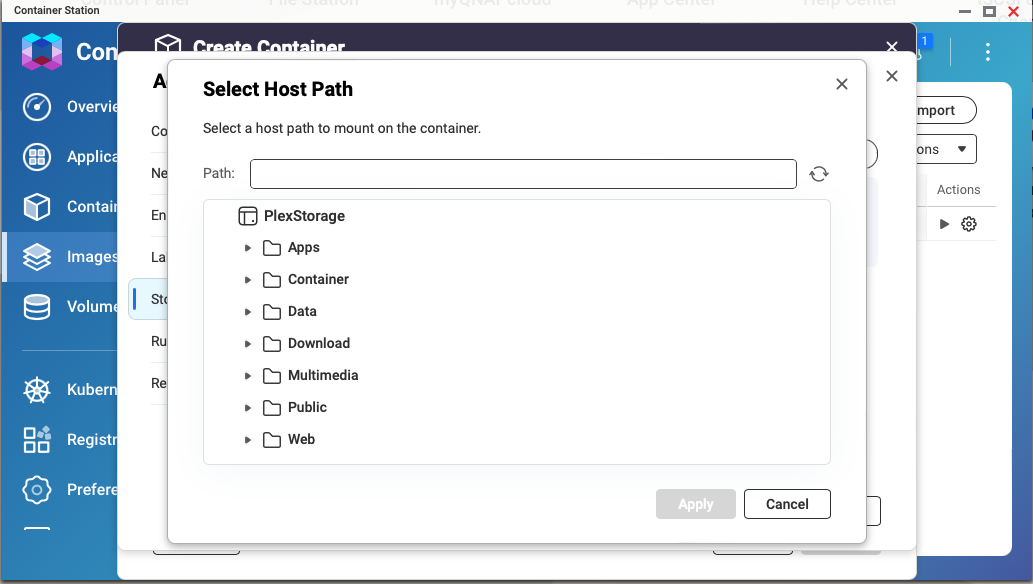1033x584 pixels.
Task: Open the Volumes database icon in sidebar
Action: 37,307
